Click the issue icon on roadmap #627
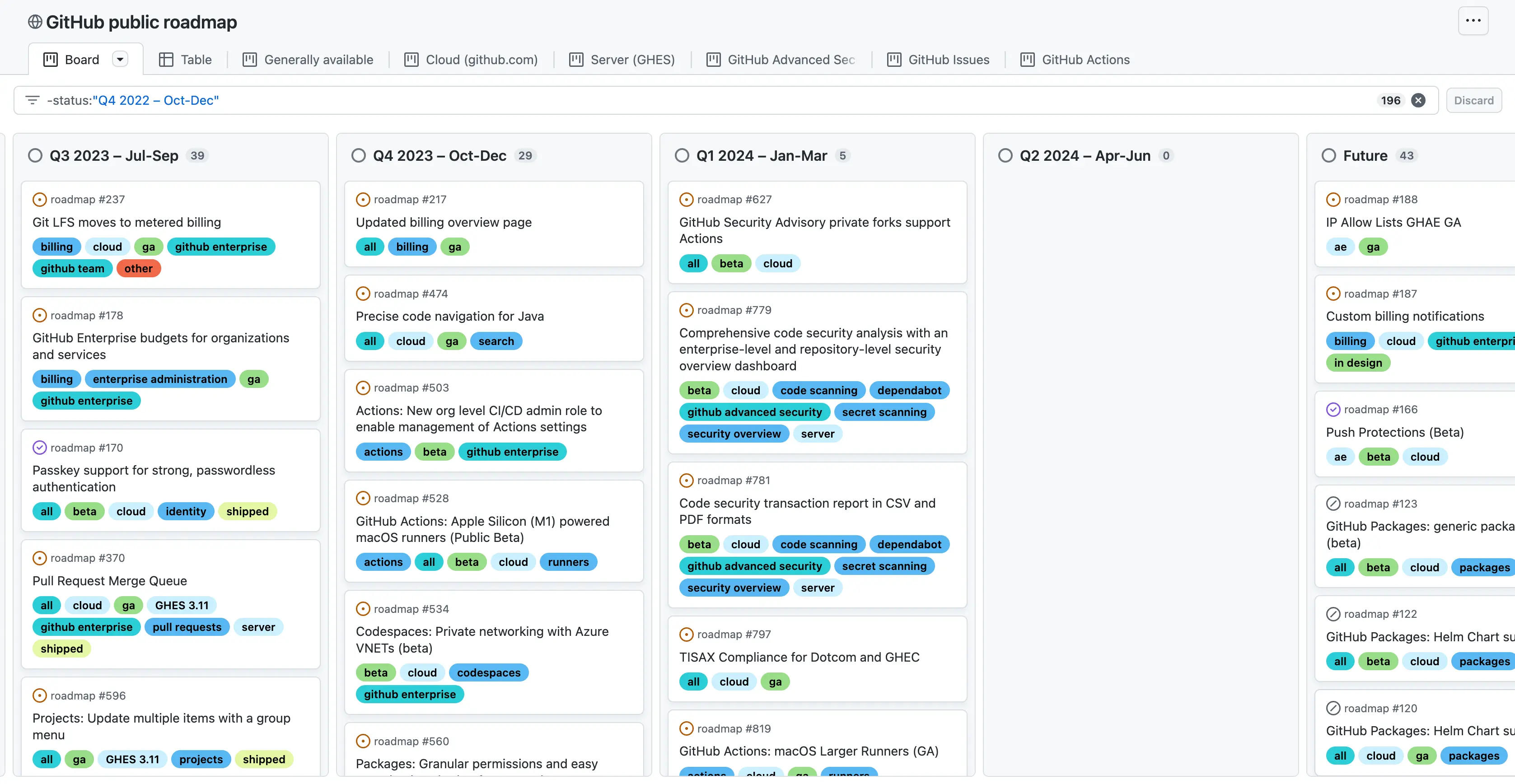This screenshot has height=784, width=1515. pyautogui.click(x=686, y=199)
